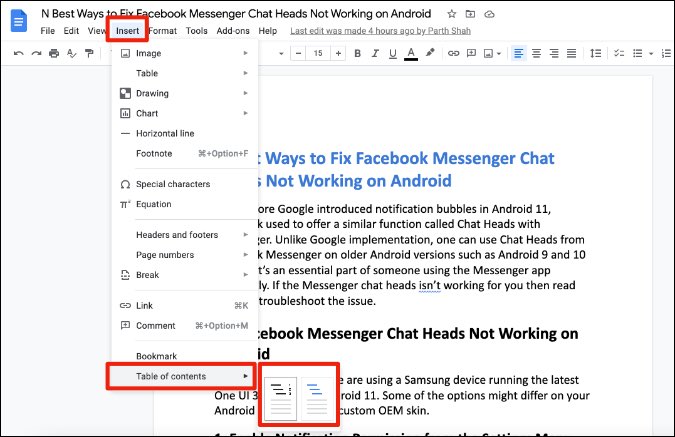Image resolution: width=675 pixels, height=437 pixels.
Task: Open the Google Docs home icon
Action: coord(18,21)
